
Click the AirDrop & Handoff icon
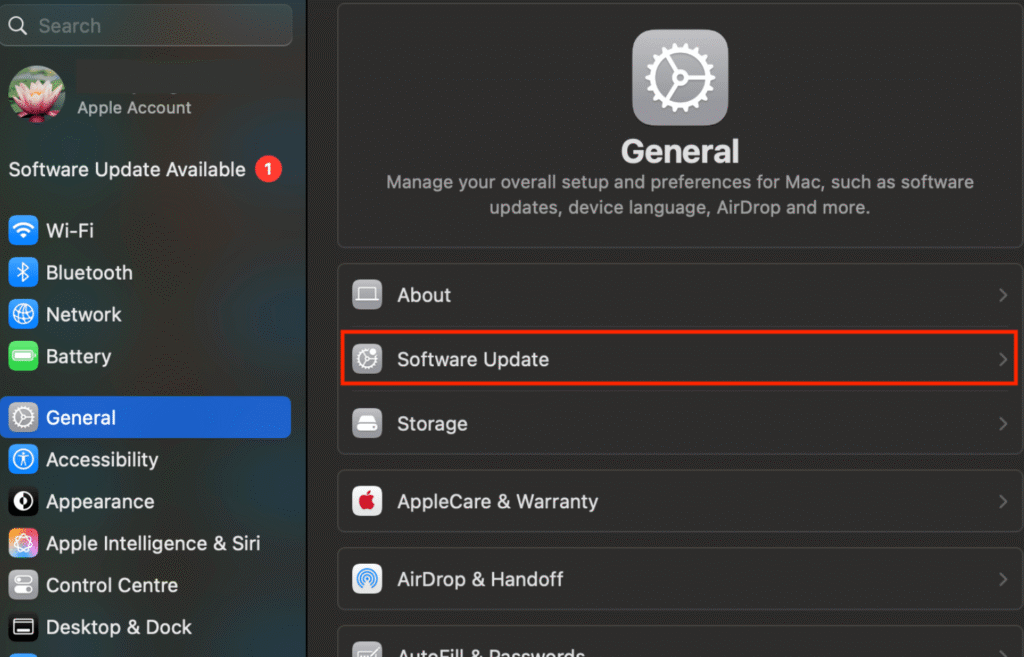pyautogui.click(x=367, y=579)
